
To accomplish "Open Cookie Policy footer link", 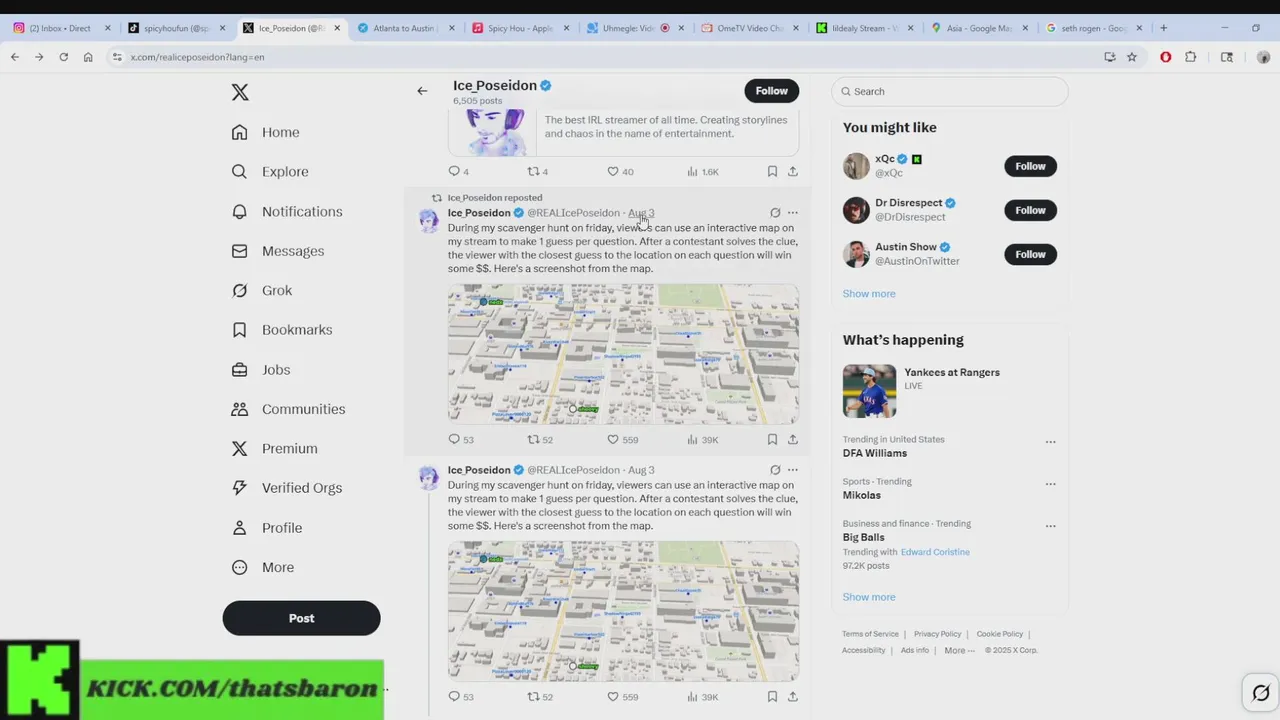I will [1000, 634].
